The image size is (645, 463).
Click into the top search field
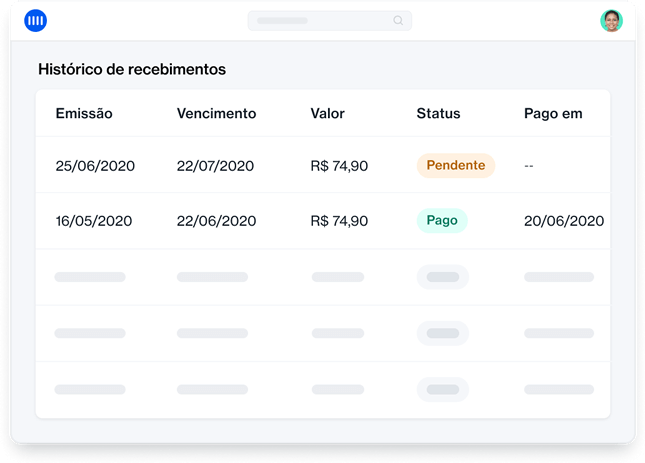click(x=320, y=20)
